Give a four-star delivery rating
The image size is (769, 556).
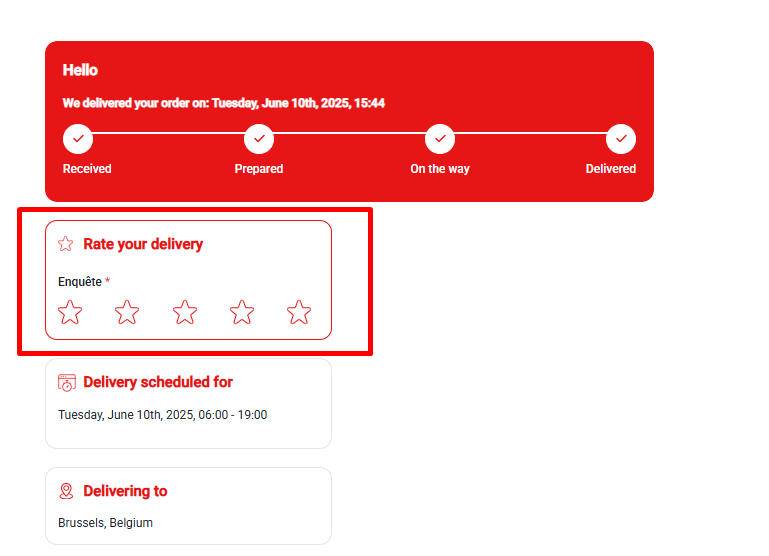click(x=242, y=312)
